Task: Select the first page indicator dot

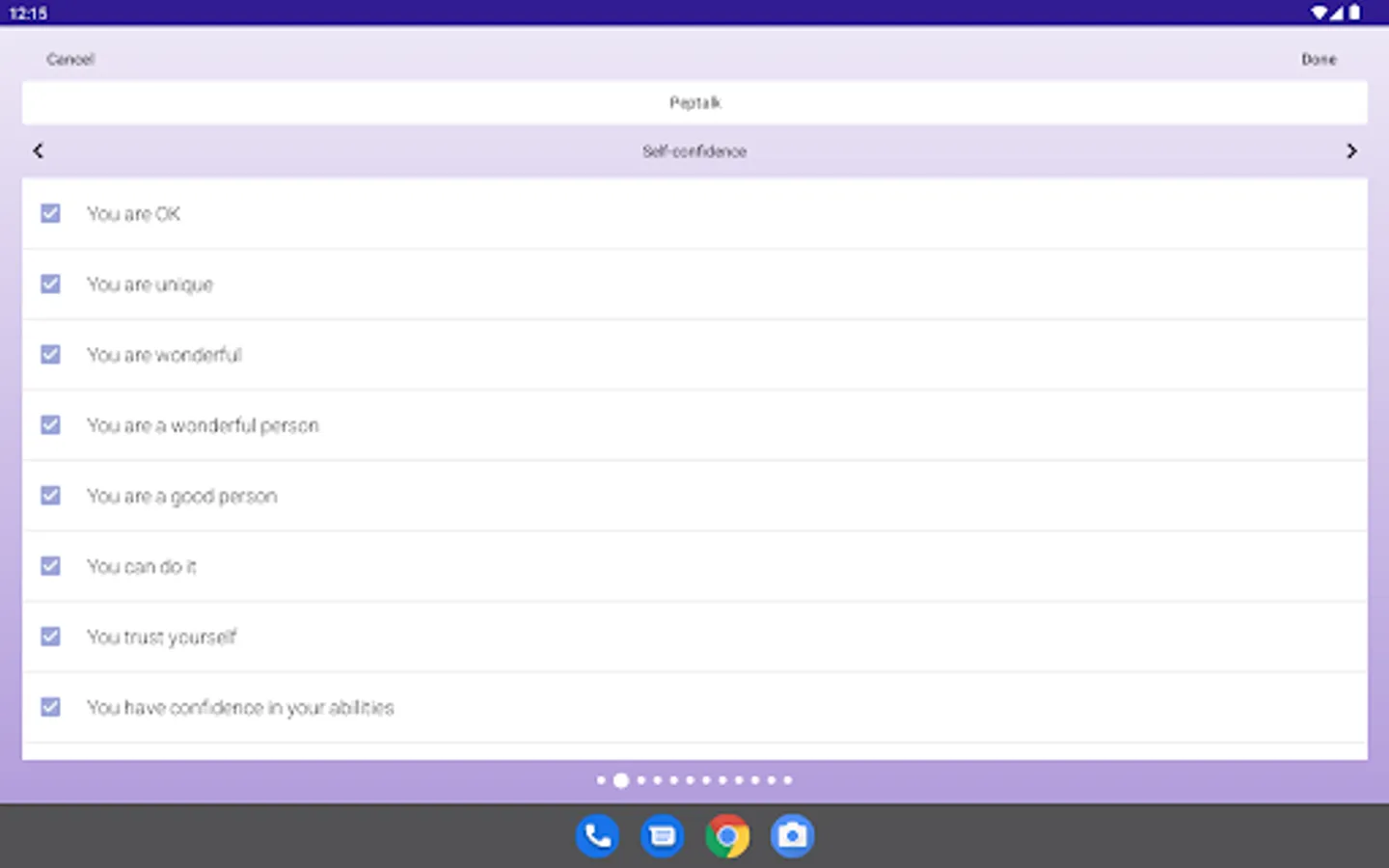Action: click(x=601, y=780)
